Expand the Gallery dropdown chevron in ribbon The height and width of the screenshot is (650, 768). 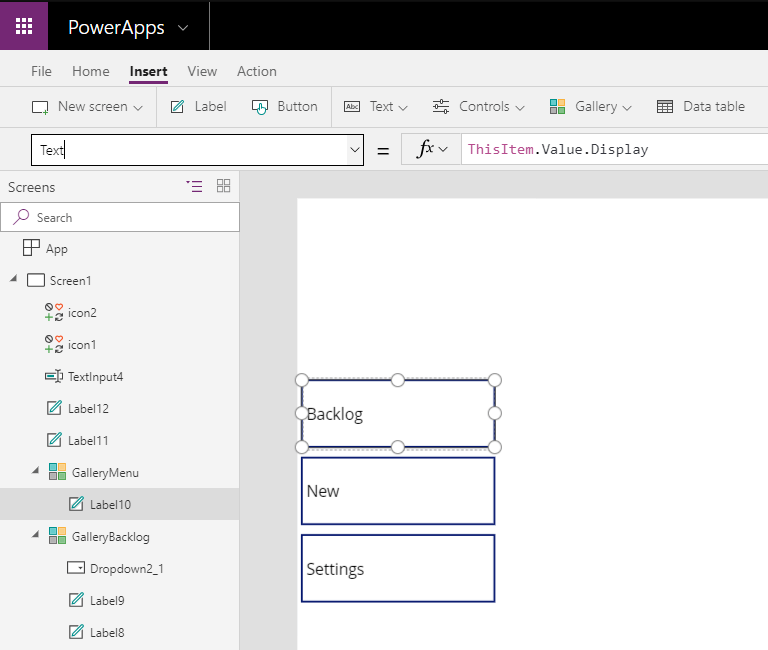click(627, 108)
